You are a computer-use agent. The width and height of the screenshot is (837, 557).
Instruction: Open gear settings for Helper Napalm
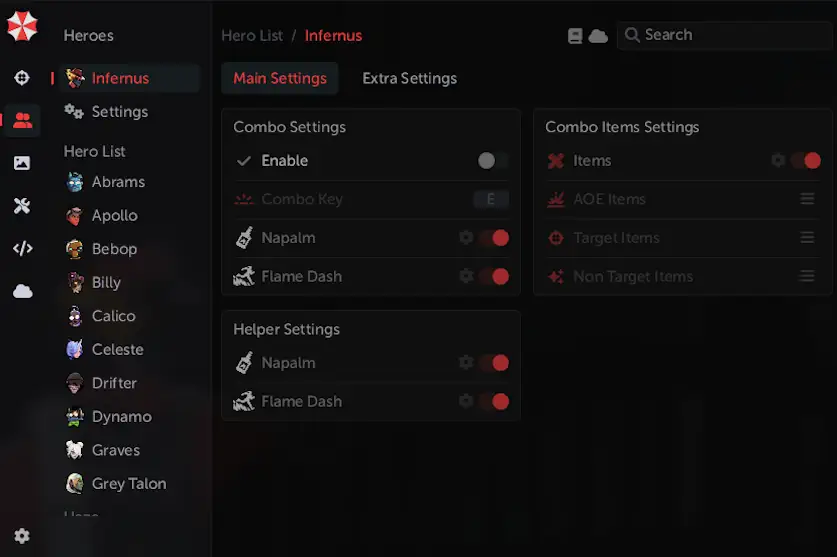466,363
